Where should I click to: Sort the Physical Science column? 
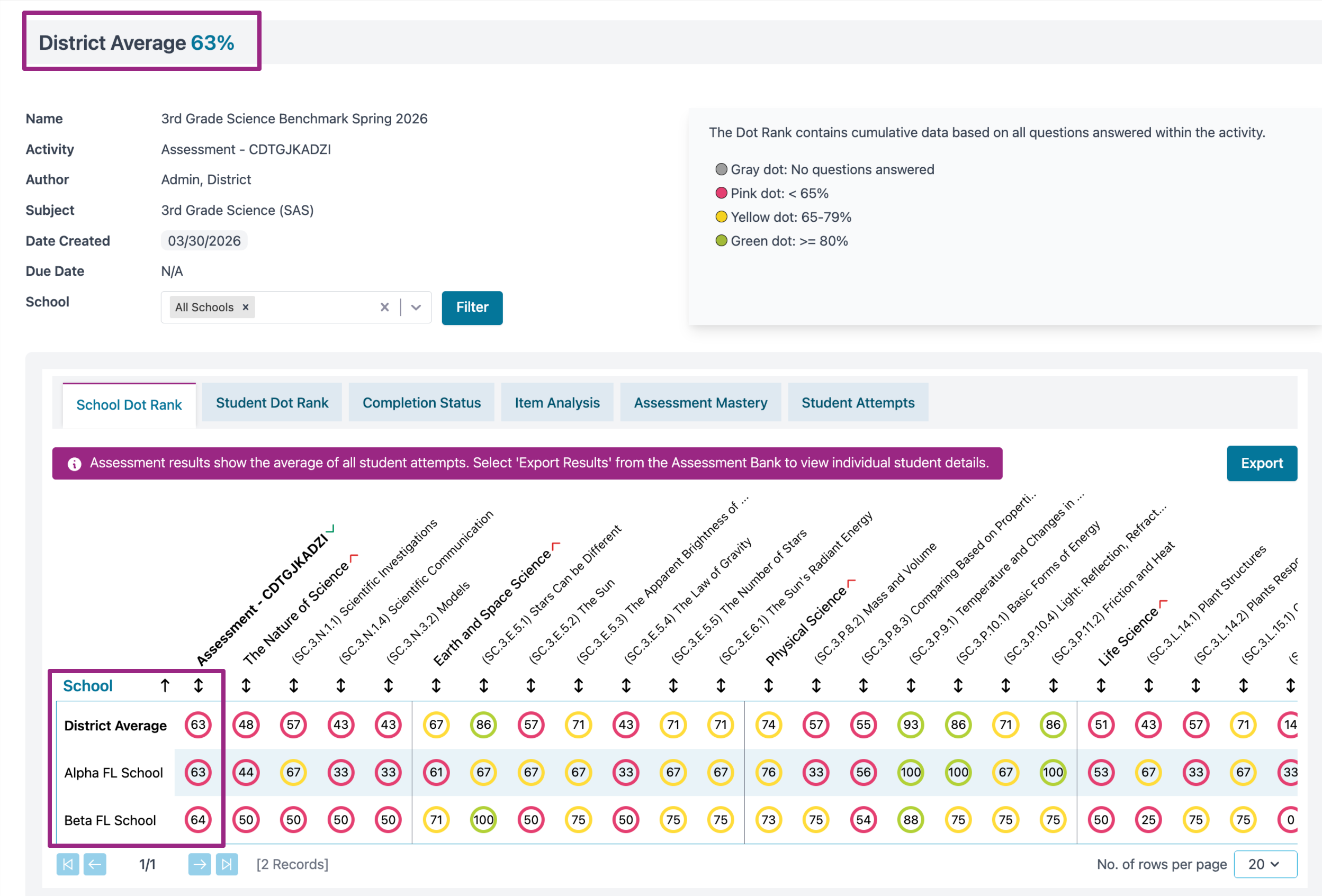pos(769,686)
